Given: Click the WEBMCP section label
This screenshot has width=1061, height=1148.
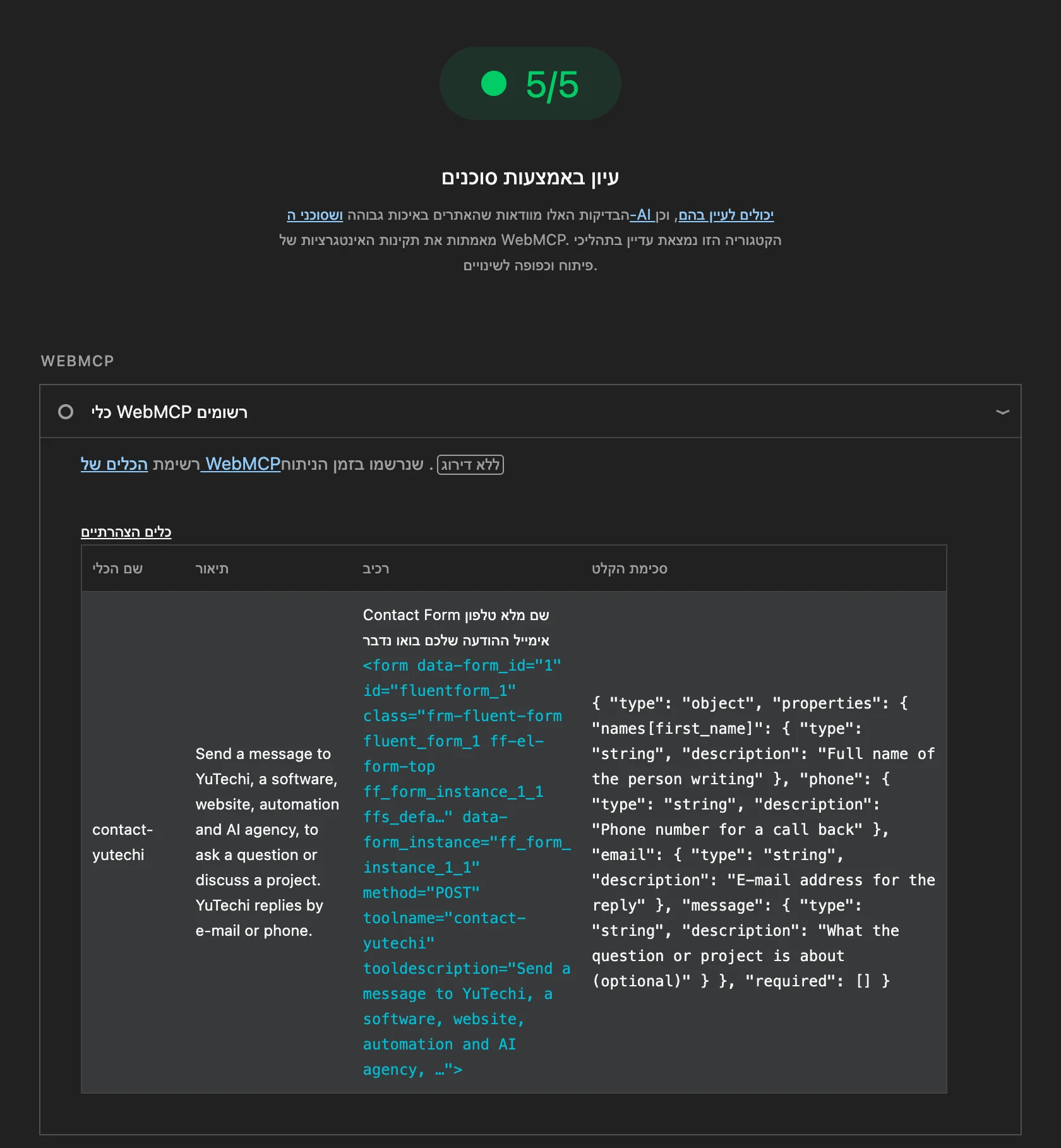Looking at the screenshot, I should [x=78, y=361].
